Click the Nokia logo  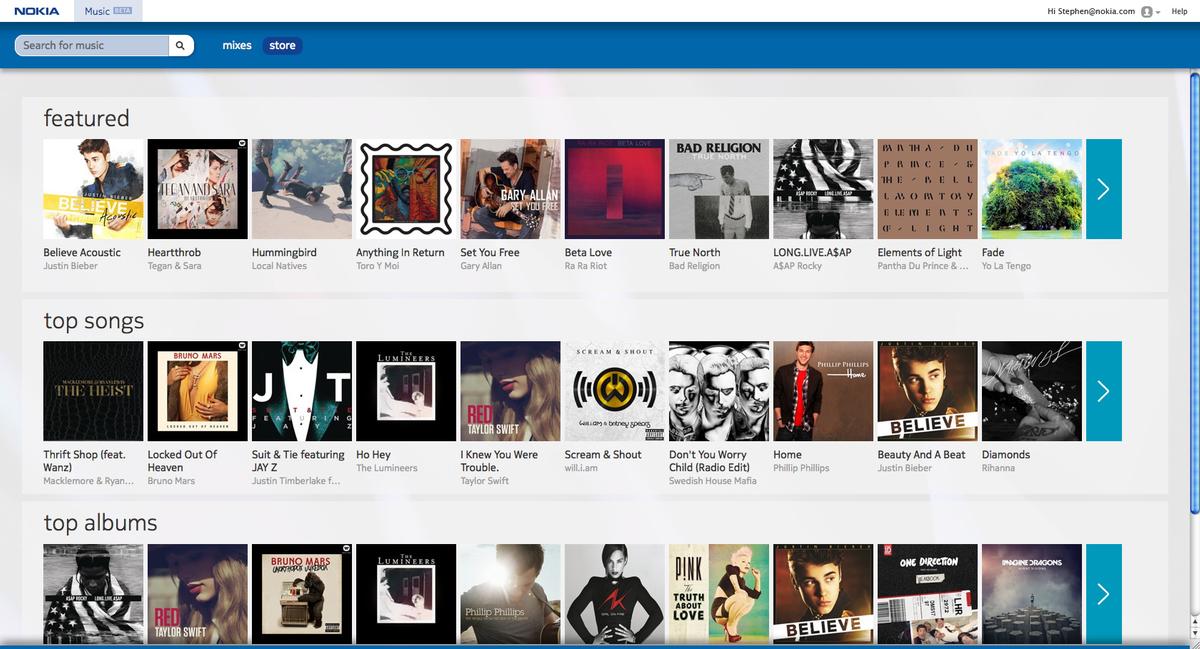point(37,11)
